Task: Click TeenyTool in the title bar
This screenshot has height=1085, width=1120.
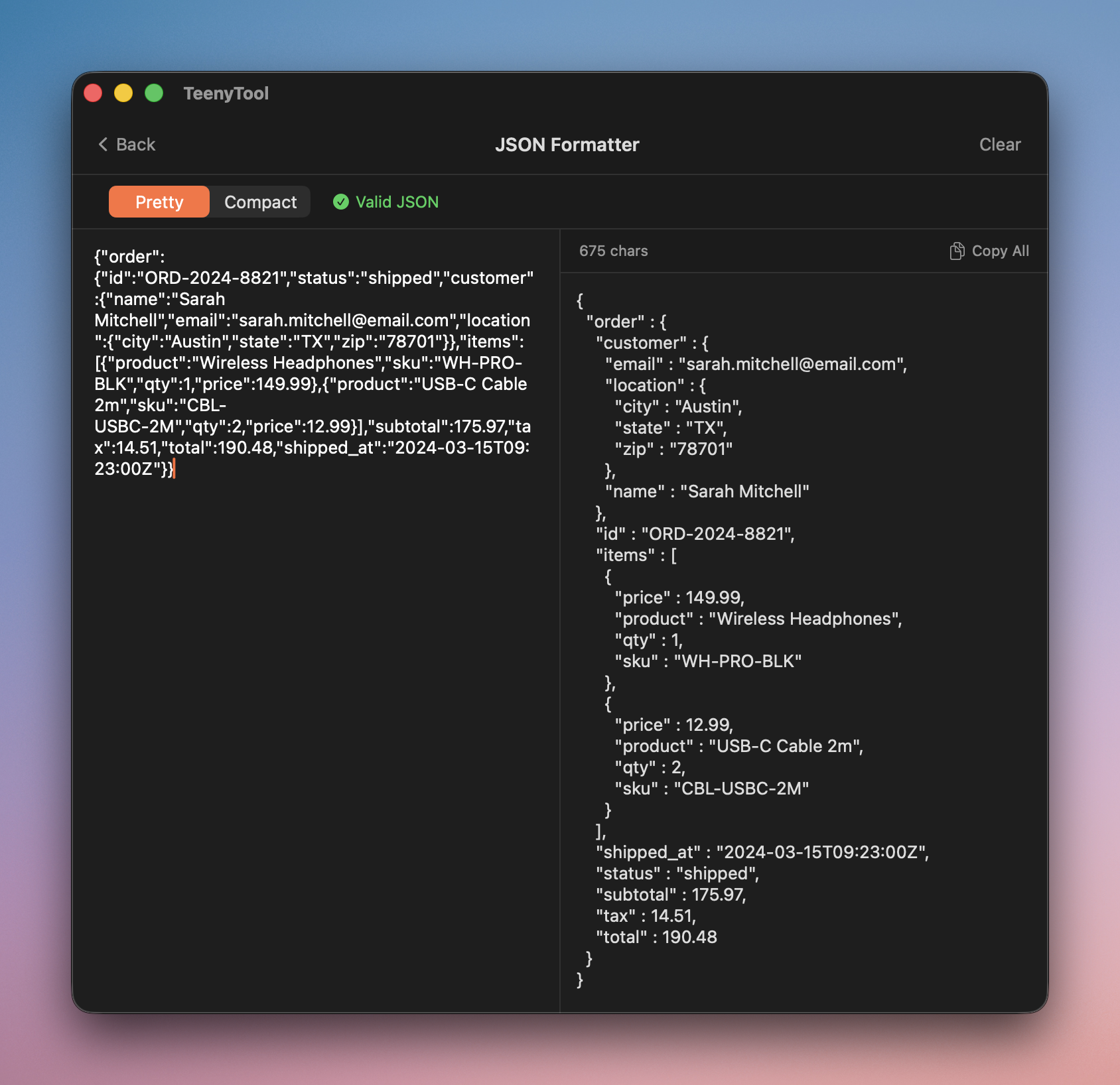Action: click(226, 93)
